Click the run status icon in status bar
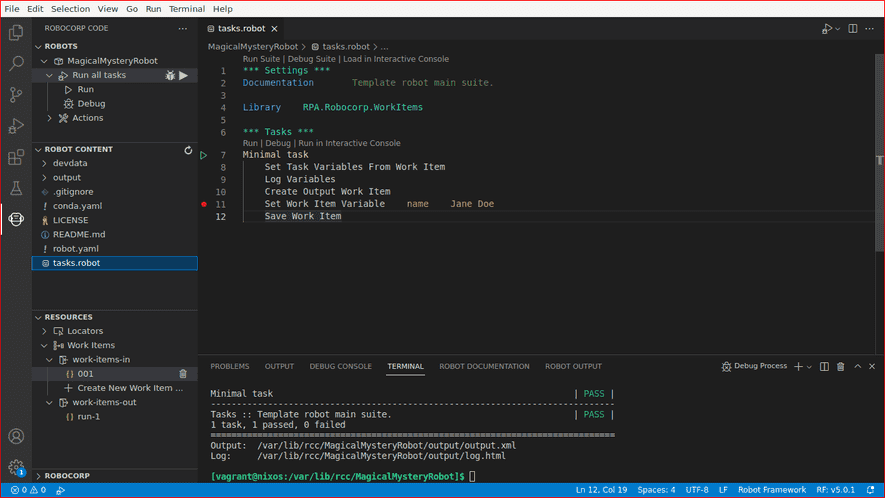 [x=60, y=490]
